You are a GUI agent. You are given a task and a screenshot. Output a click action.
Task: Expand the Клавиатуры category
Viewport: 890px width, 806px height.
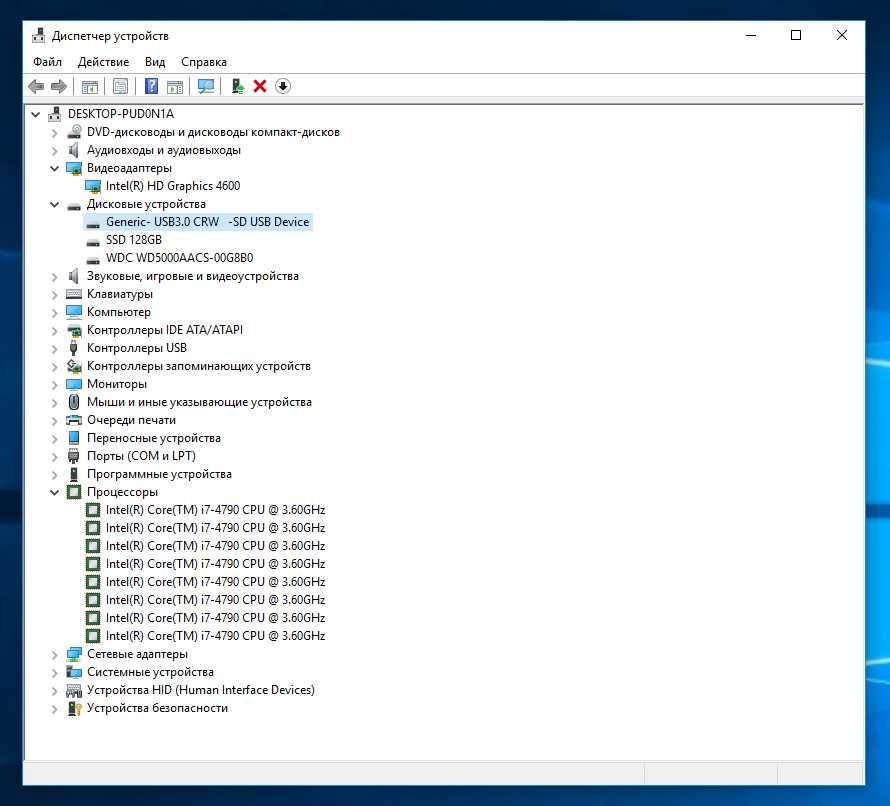[x=54, y=295]
